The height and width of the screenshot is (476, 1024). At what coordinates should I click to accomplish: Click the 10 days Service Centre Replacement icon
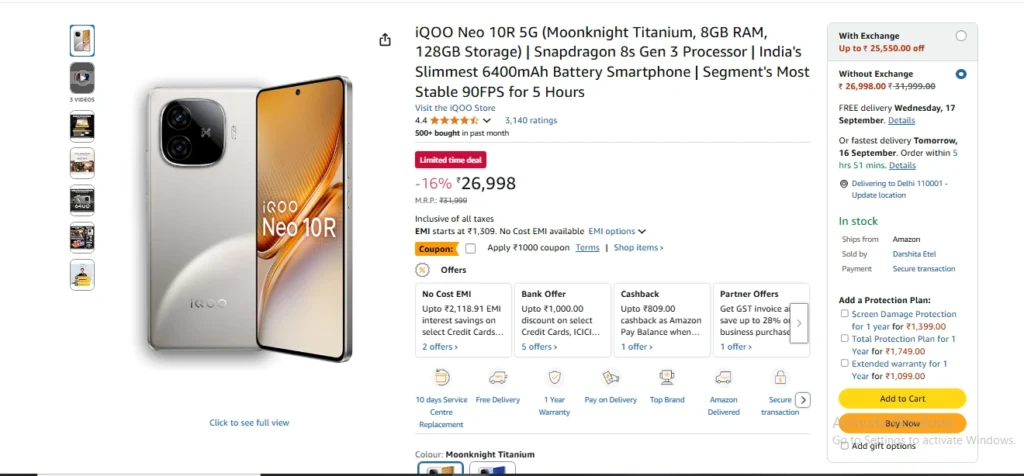441,378
